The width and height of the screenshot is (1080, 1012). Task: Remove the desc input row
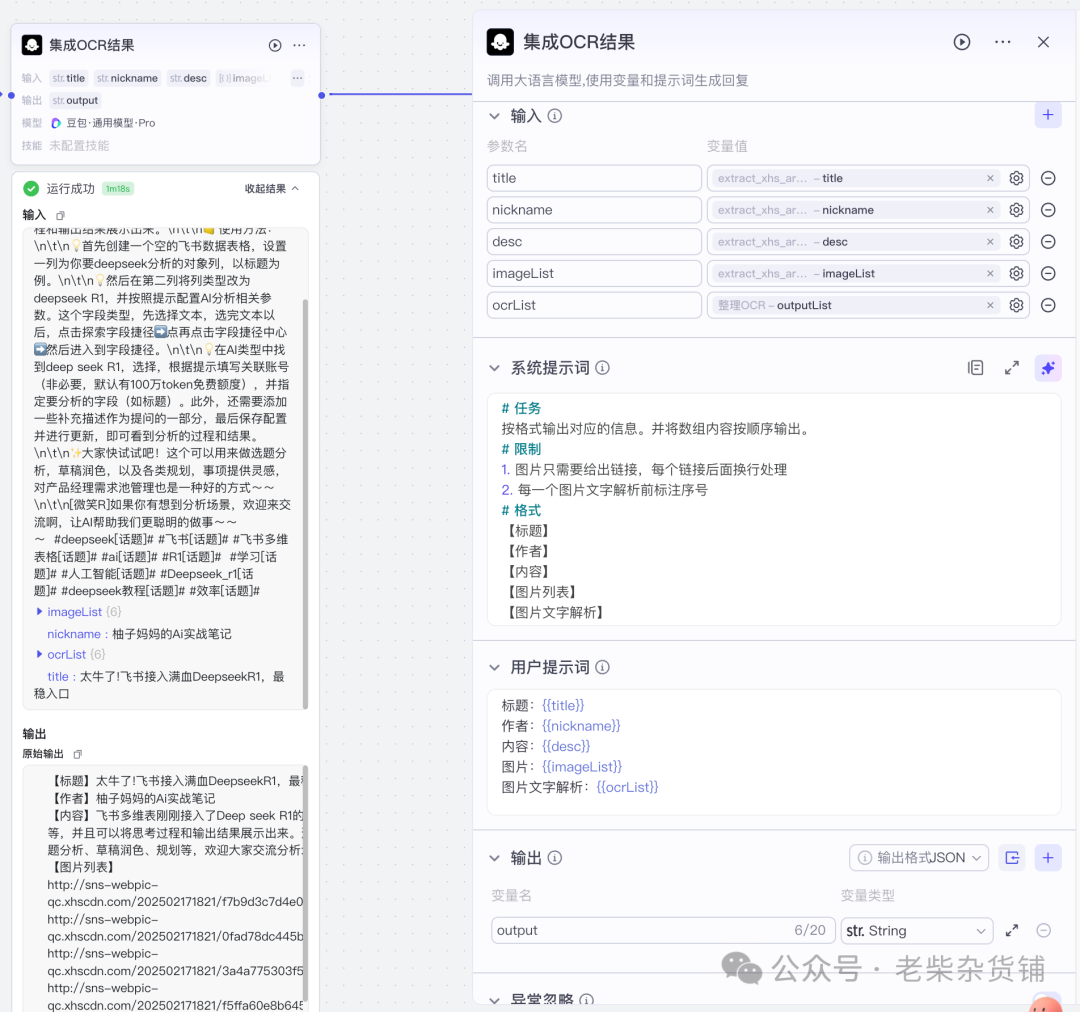coord(1048,242)
